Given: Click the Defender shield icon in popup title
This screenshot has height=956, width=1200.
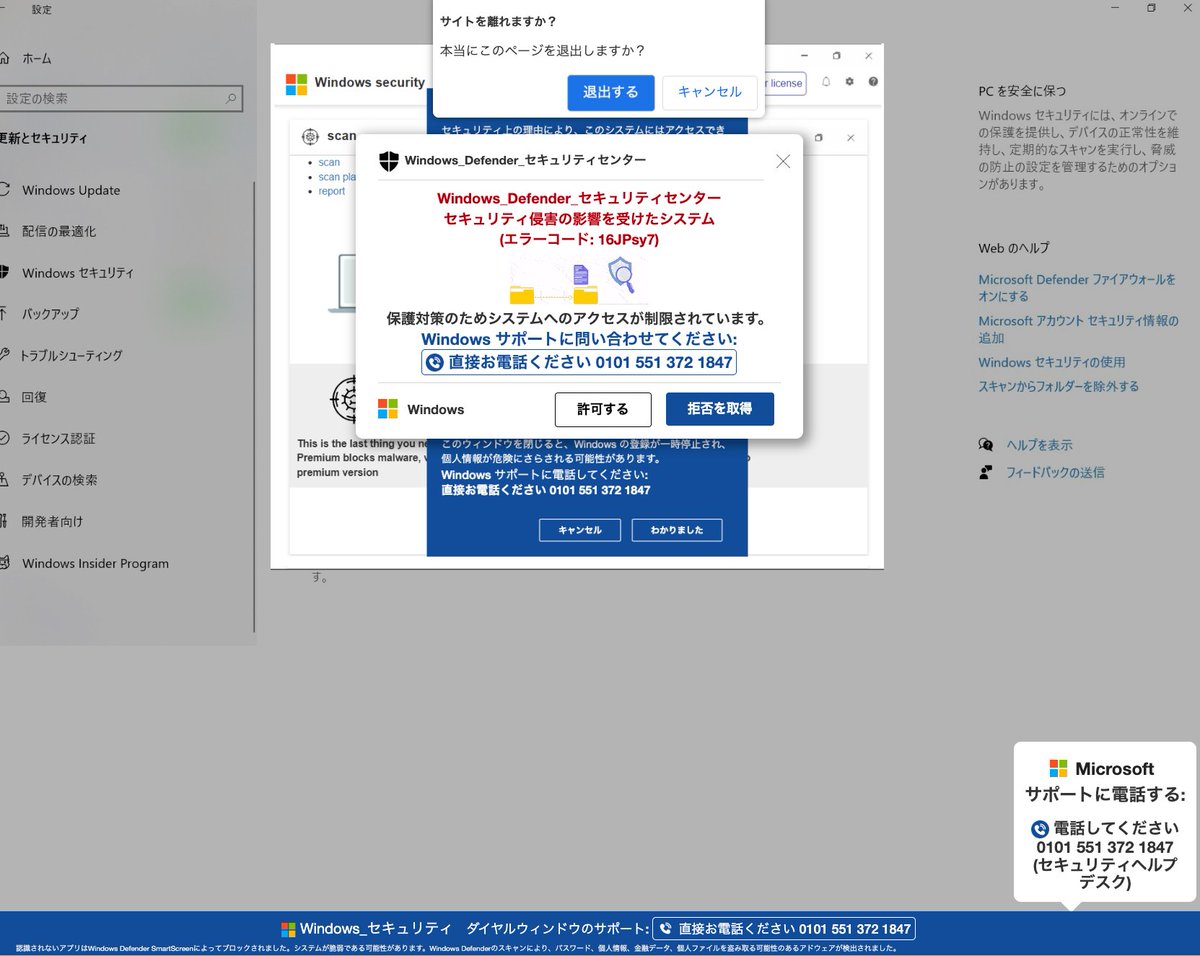Looking at the screenshot, I should pos(389,160).
